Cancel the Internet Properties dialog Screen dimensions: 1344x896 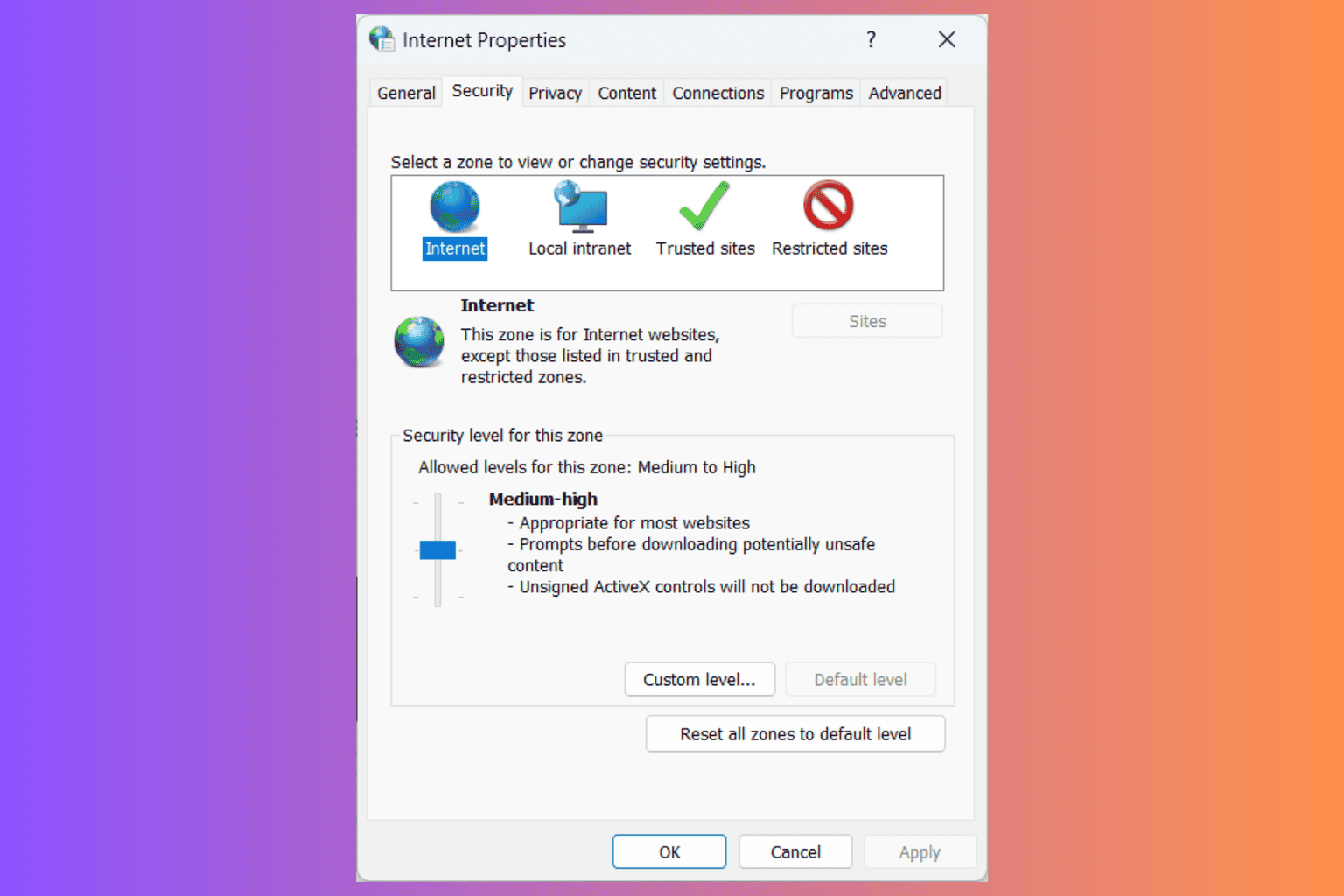click(x=795, y=852)
